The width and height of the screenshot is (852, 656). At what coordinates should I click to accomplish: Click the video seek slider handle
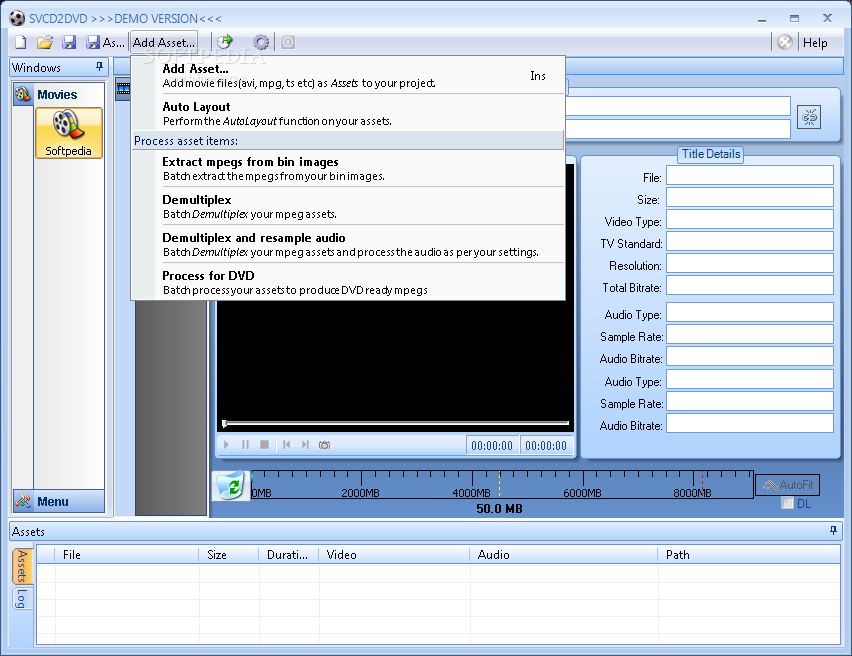coord(224,423)
